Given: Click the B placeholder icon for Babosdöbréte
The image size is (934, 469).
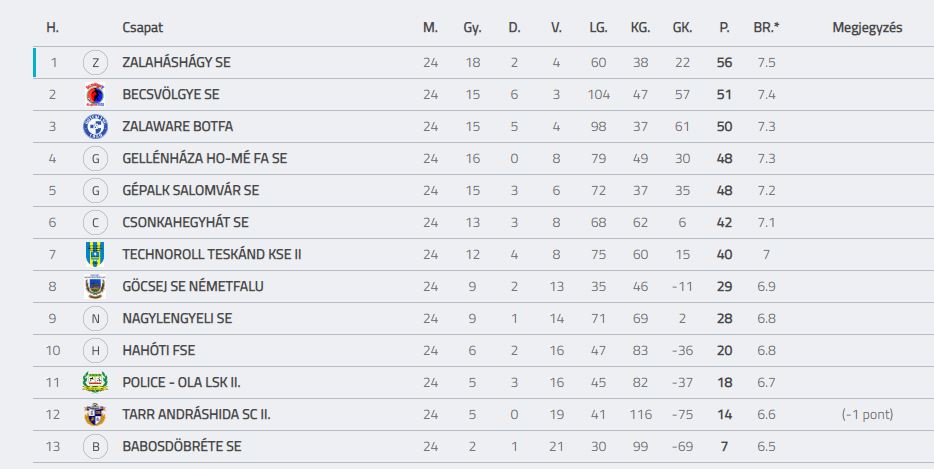Looking at the screenshot, I should (x=95, y=446).
